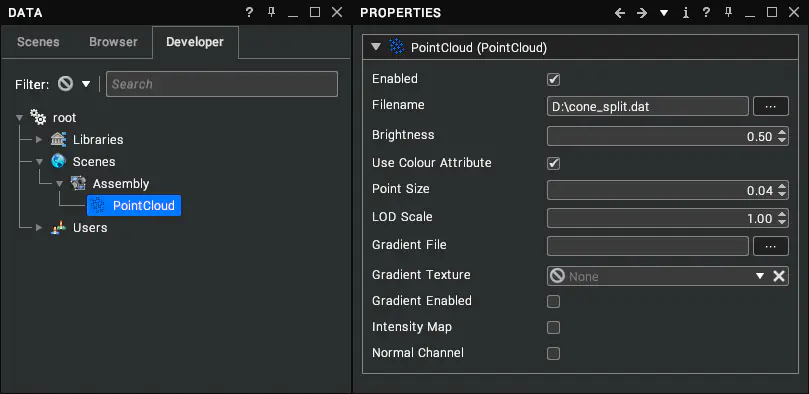Select the Libraries tree item
The height and width of the screenshot is (394, 809).
point(98,140)
